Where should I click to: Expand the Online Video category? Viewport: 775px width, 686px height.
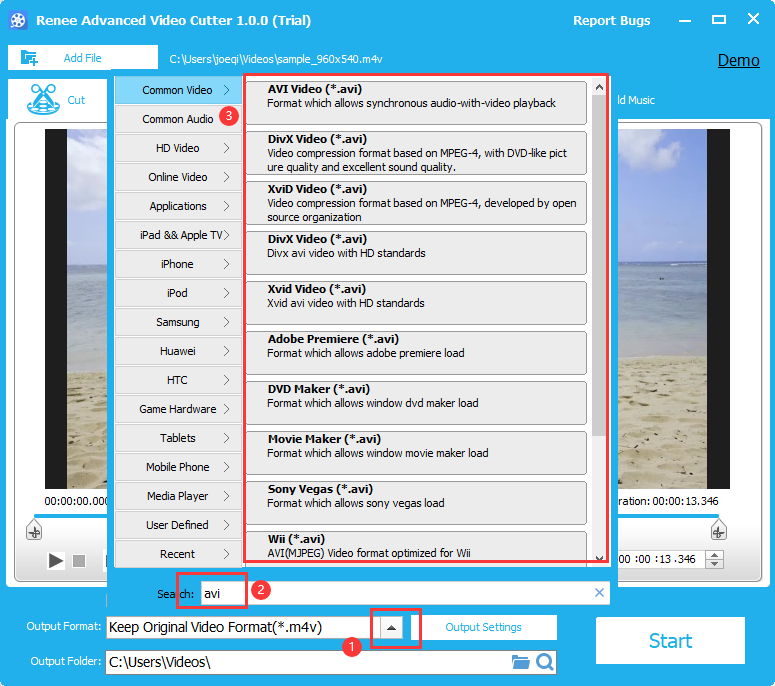coord(178,177)
